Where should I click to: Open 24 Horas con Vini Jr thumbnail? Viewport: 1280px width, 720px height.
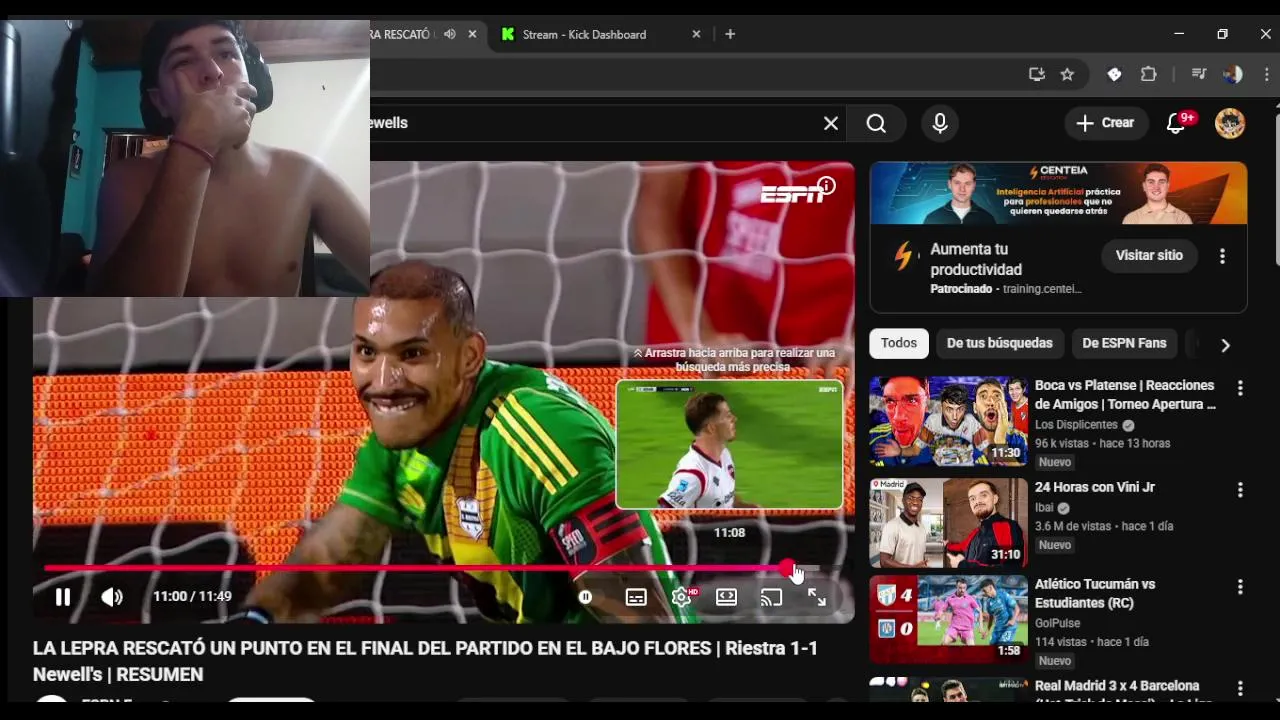click(x=948, y=523)
